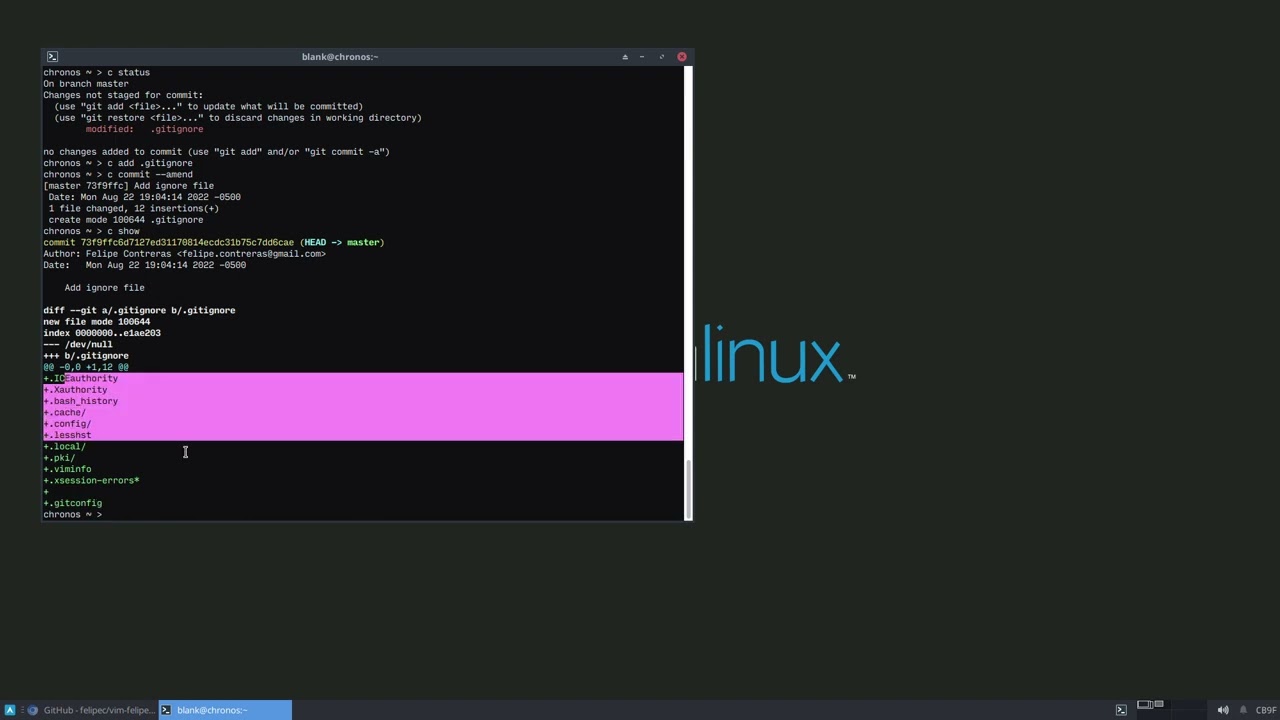The height and width of the screenshot is (720, 1280).
Task: Click the 'c add .gitignore' command line
Action: pos(118,163)
